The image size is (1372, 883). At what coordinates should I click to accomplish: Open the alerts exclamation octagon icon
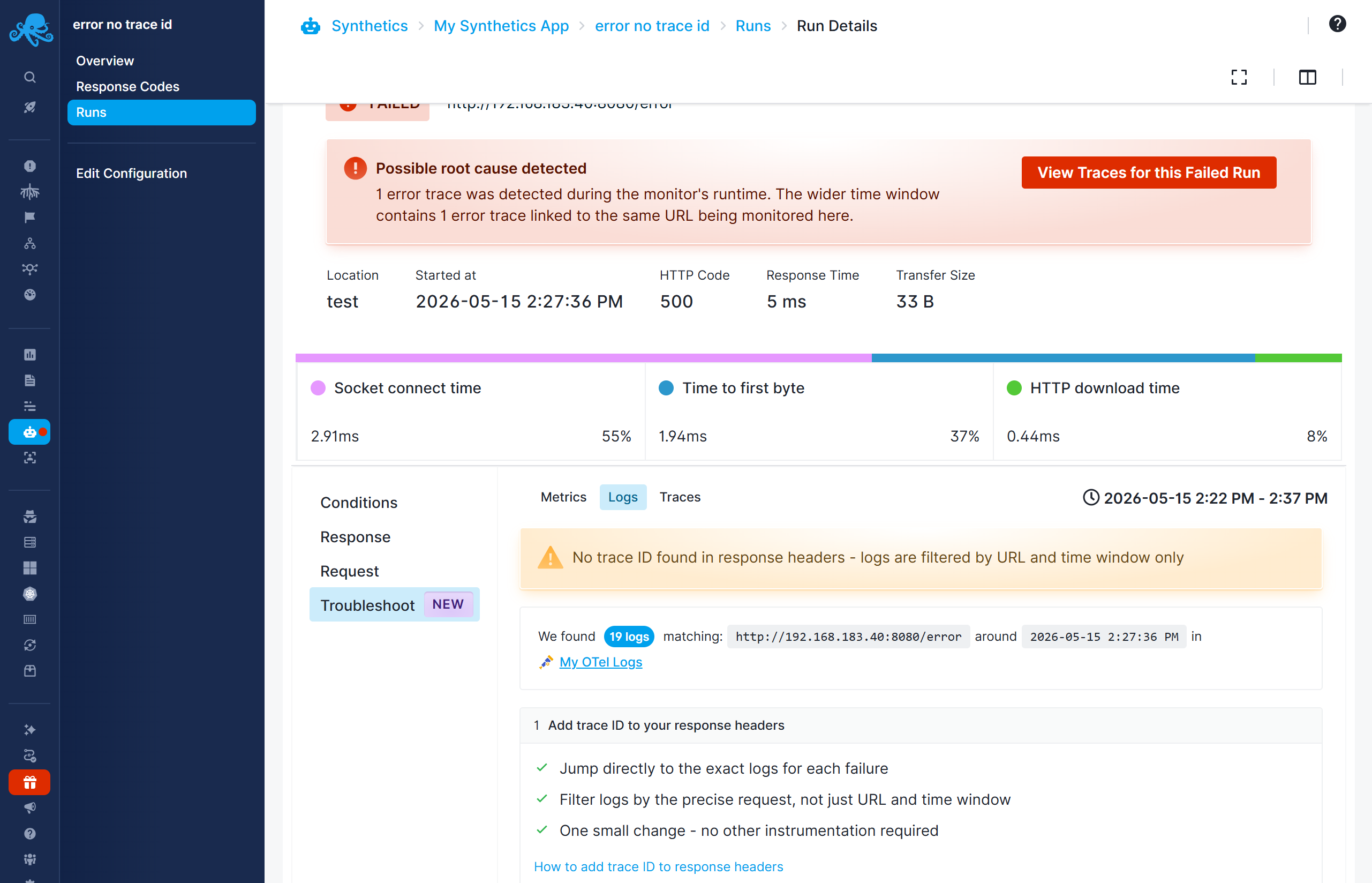(x=30, y=166)
